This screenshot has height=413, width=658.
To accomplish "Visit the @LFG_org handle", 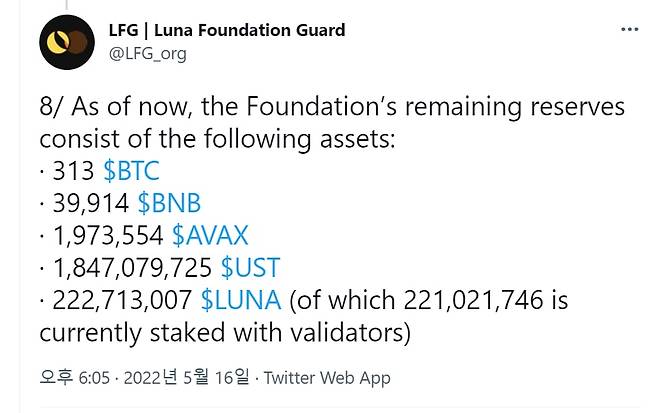I will click(147, 53).
